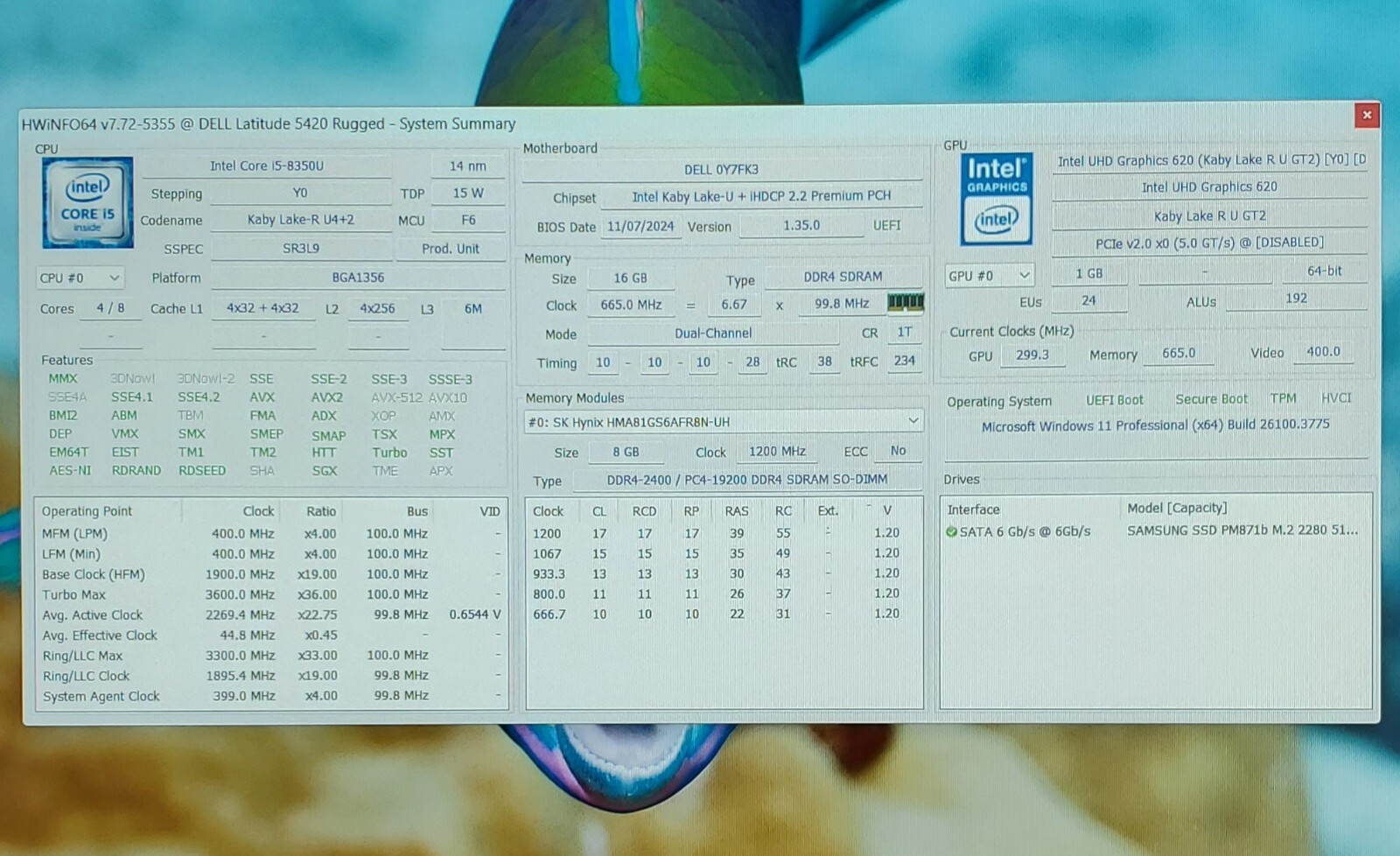
Task: Click the 14 nm process value
Action: tap(468, 165)
